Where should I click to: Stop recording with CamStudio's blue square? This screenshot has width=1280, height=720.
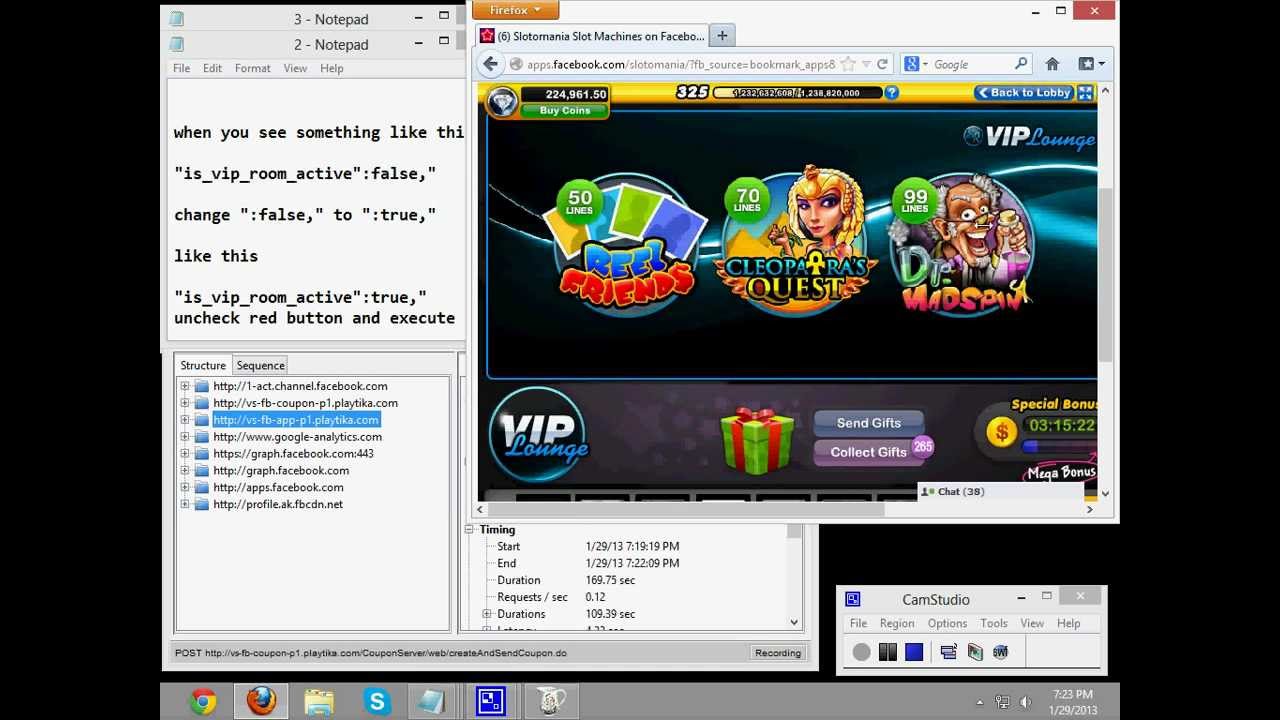pyautogui.click(x=914, y=652)
